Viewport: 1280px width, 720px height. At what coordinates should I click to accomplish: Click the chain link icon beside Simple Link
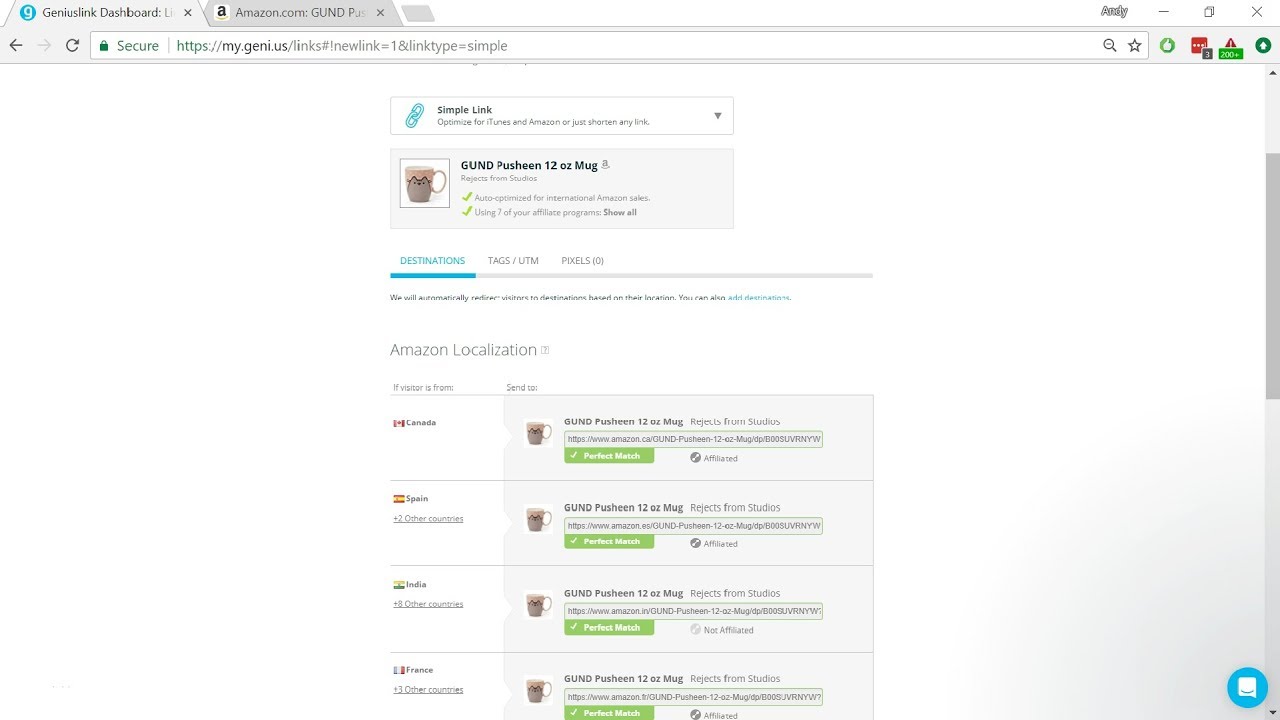[414, 115]
